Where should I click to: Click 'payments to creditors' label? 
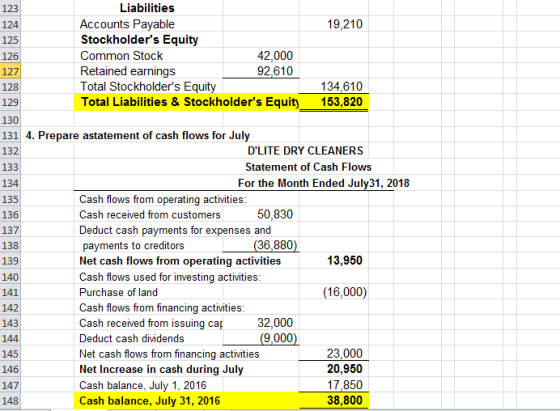[x=133, y=246]
